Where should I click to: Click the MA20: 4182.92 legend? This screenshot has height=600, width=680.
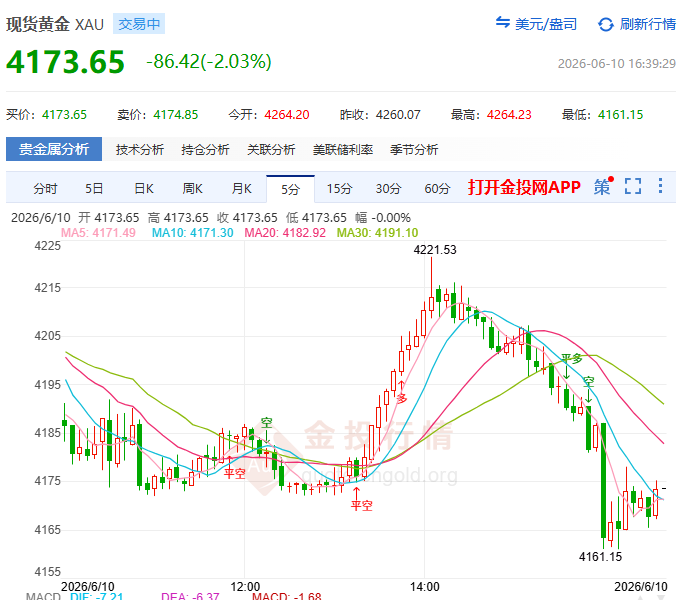(285, 233)
